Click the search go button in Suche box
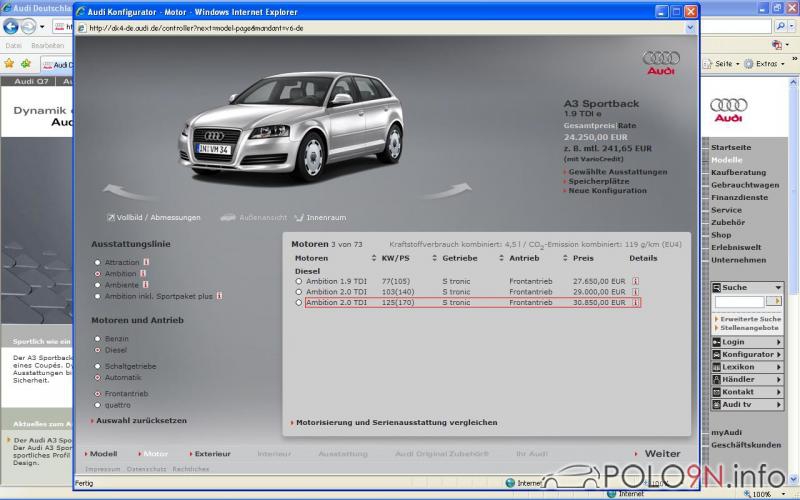800x500 pixels. [774, 302]
